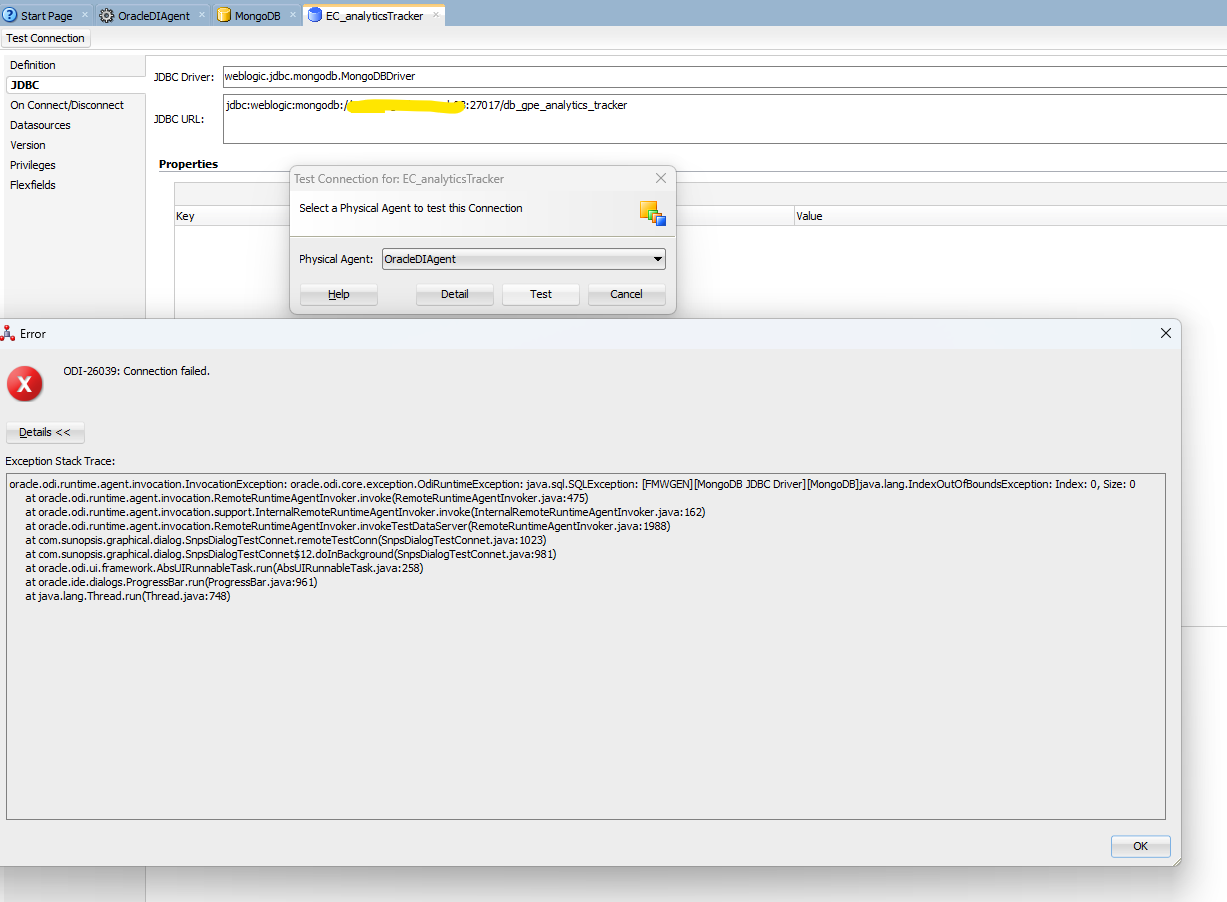This screenshot has width=1227, height=902.
Task: Click the Start Page help icon
Action: [x=10, y=16]
